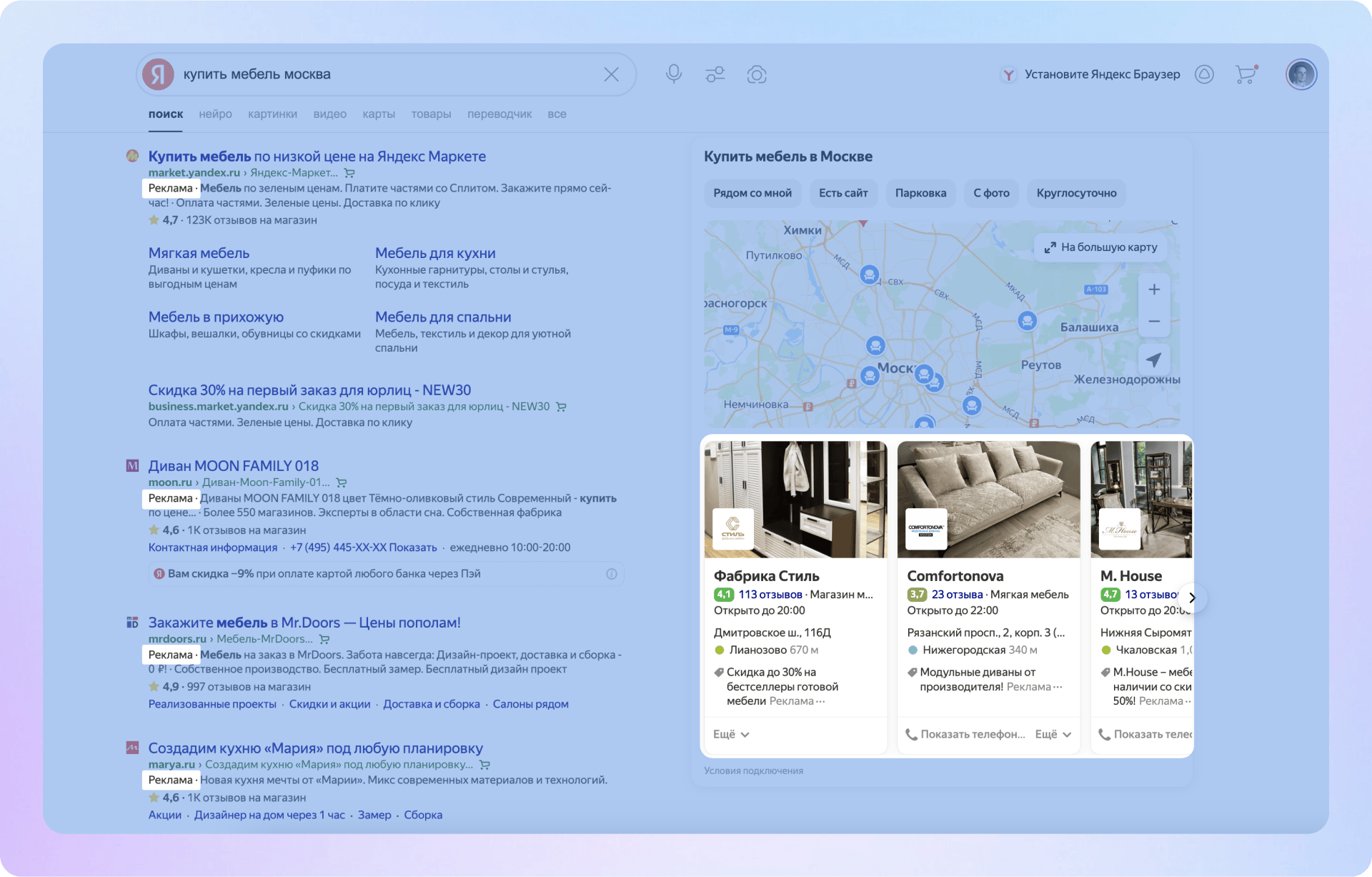Screen dimensions: 1372x877
Task: Open Создадим кухню Мария result
Action: (x=316, y=748)
